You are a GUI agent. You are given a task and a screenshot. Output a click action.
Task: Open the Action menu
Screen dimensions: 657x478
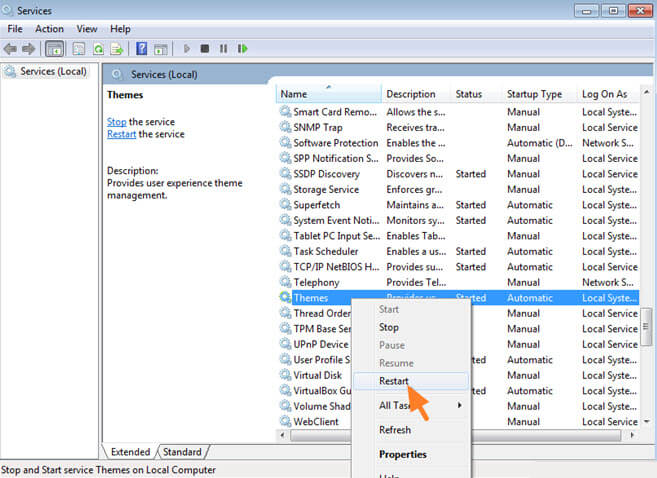(x=49, y=29)
